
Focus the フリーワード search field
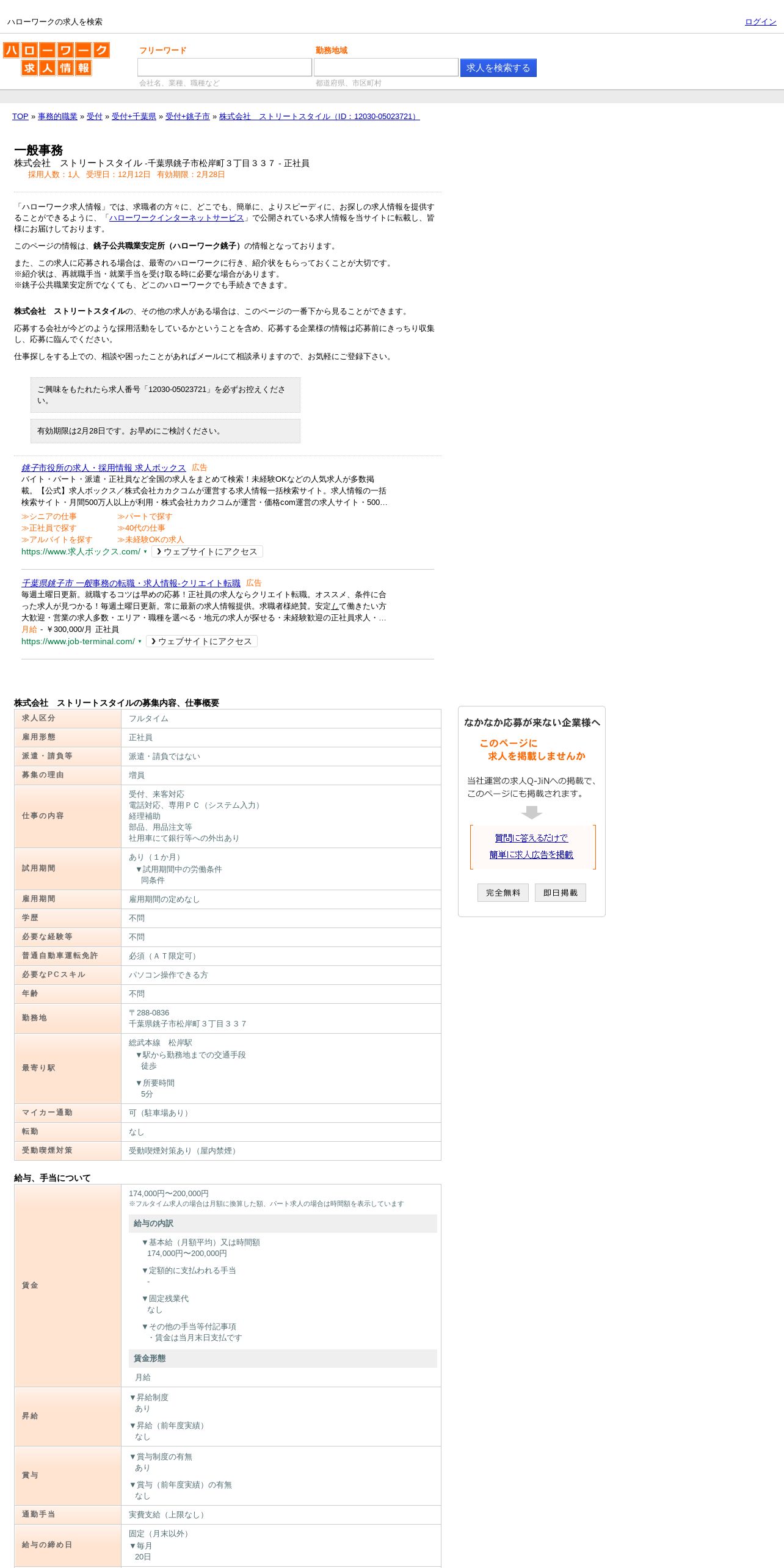tap(225, 67)
